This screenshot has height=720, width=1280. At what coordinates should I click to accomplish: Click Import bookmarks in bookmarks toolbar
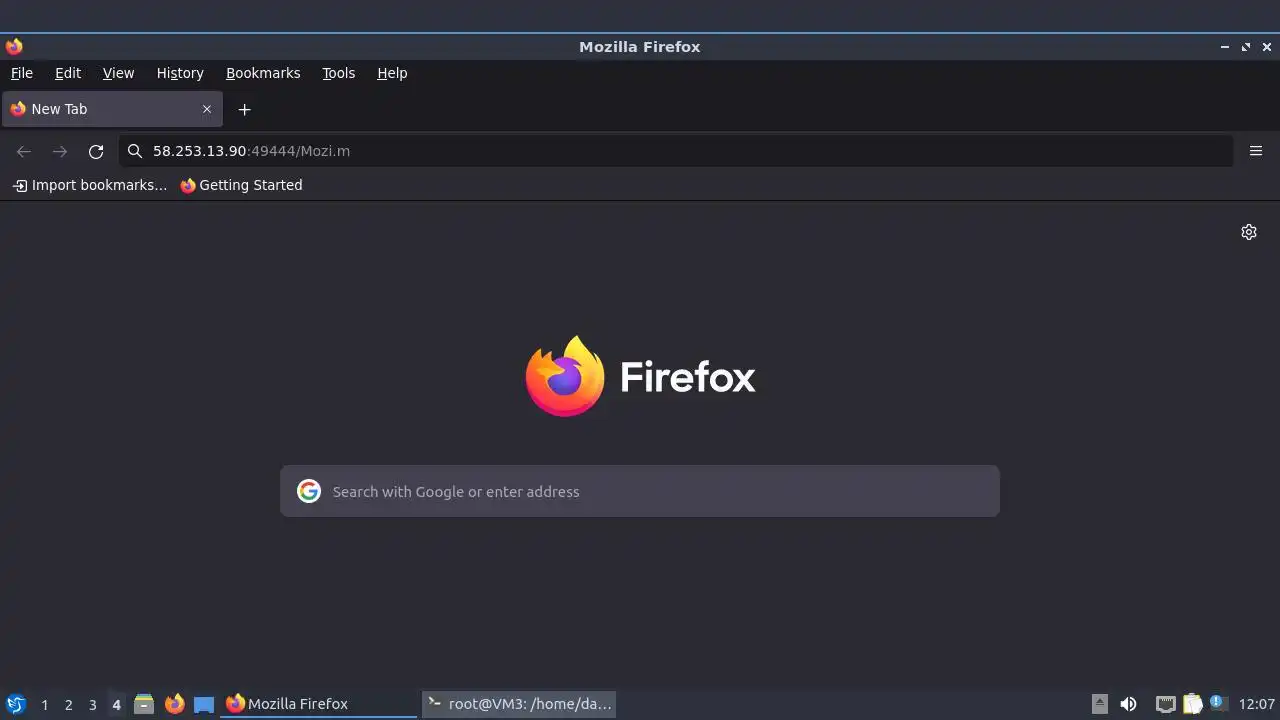(90, 185)
